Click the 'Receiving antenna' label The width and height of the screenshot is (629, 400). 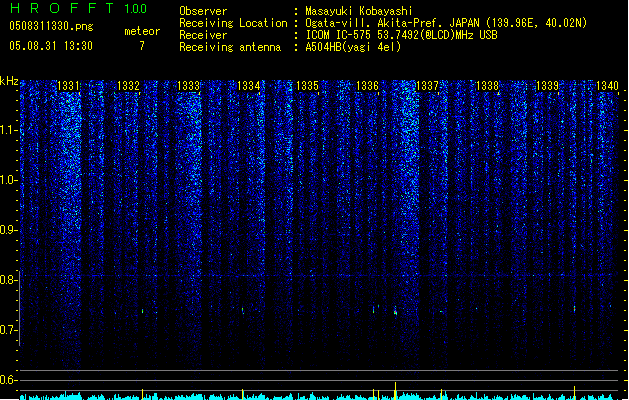pos(230,47)
